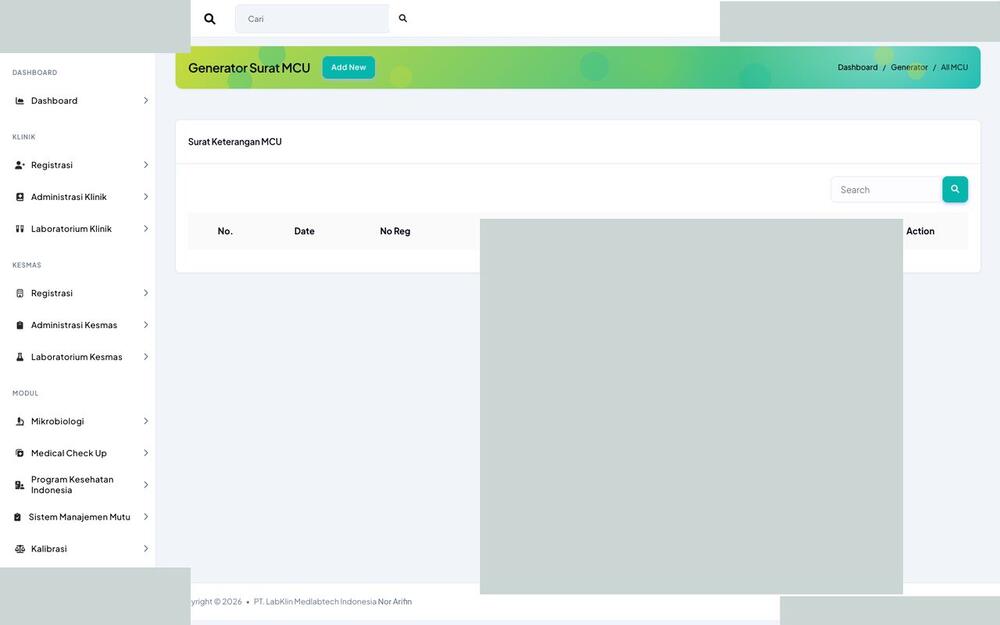Click the Date column header

click(x=304, y=232)
